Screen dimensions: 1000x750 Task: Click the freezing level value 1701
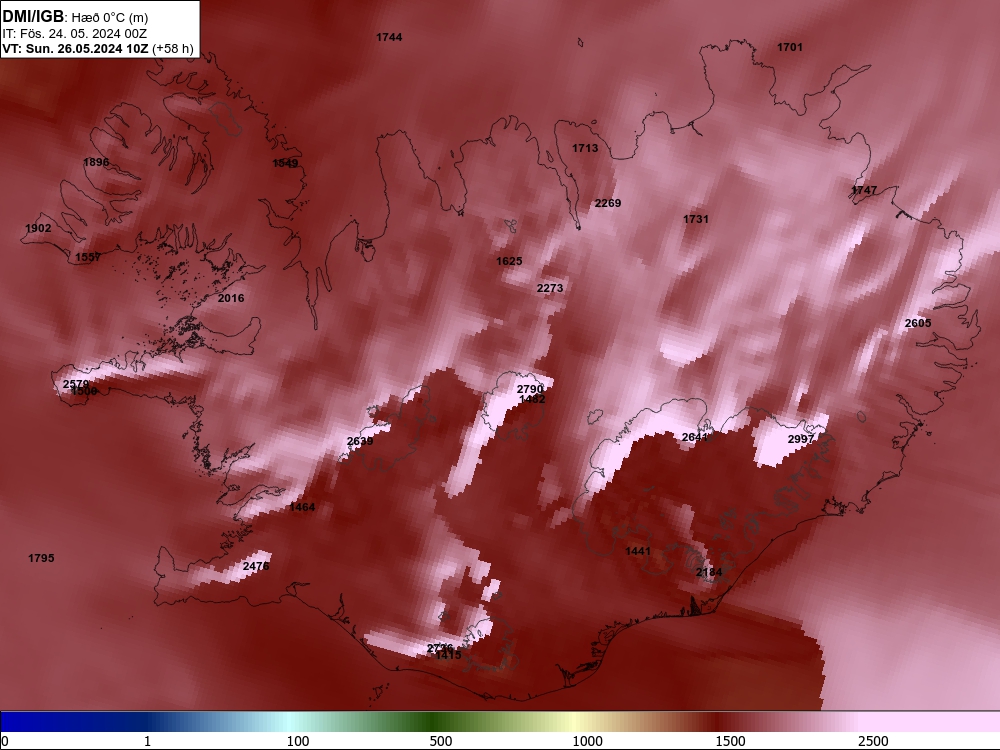click(x=790, y=47)
